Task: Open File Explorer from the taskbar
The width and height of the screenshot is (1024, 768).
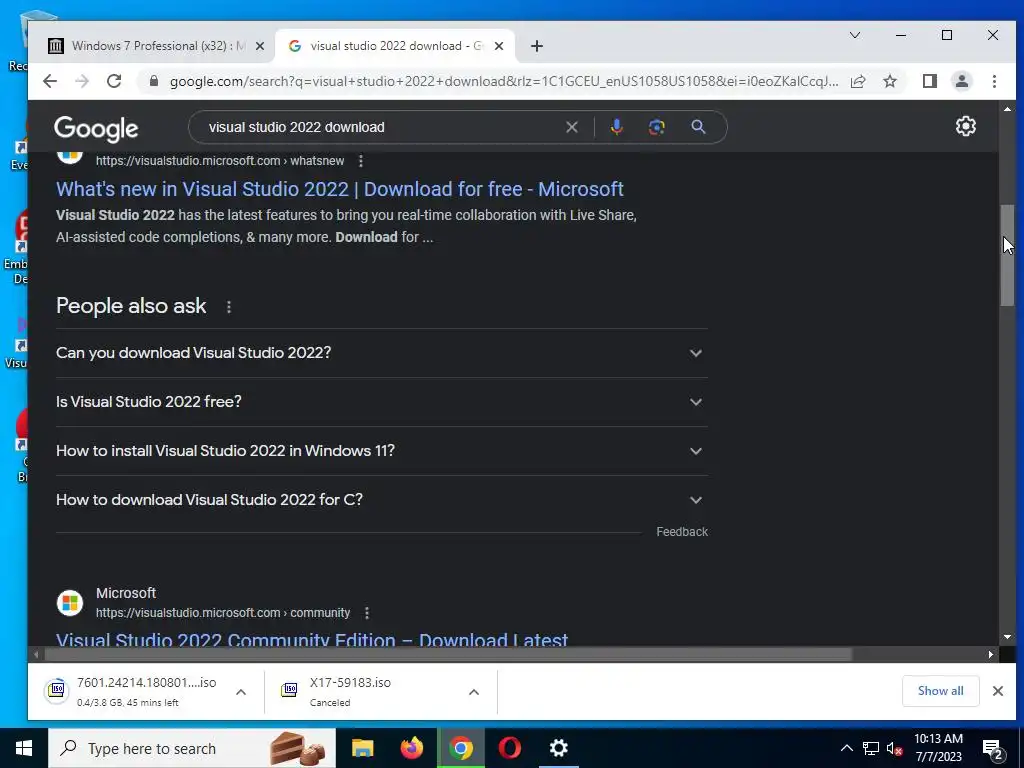Action: (362, 748)
